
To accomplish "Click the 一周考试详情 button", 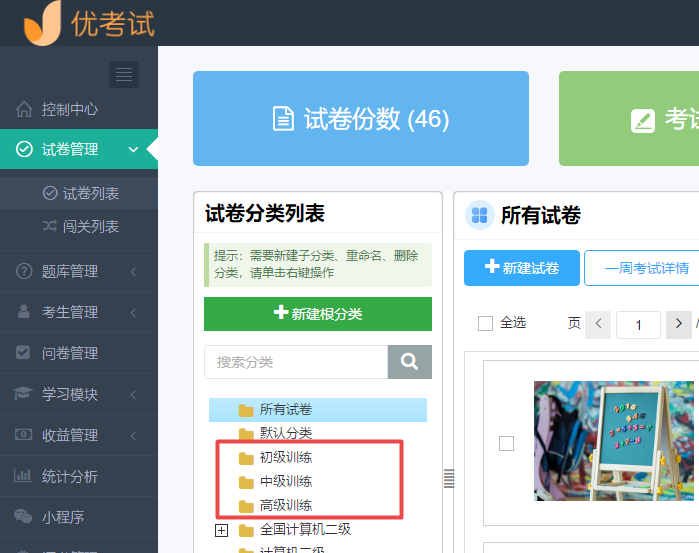I will [x=642, y=268].
